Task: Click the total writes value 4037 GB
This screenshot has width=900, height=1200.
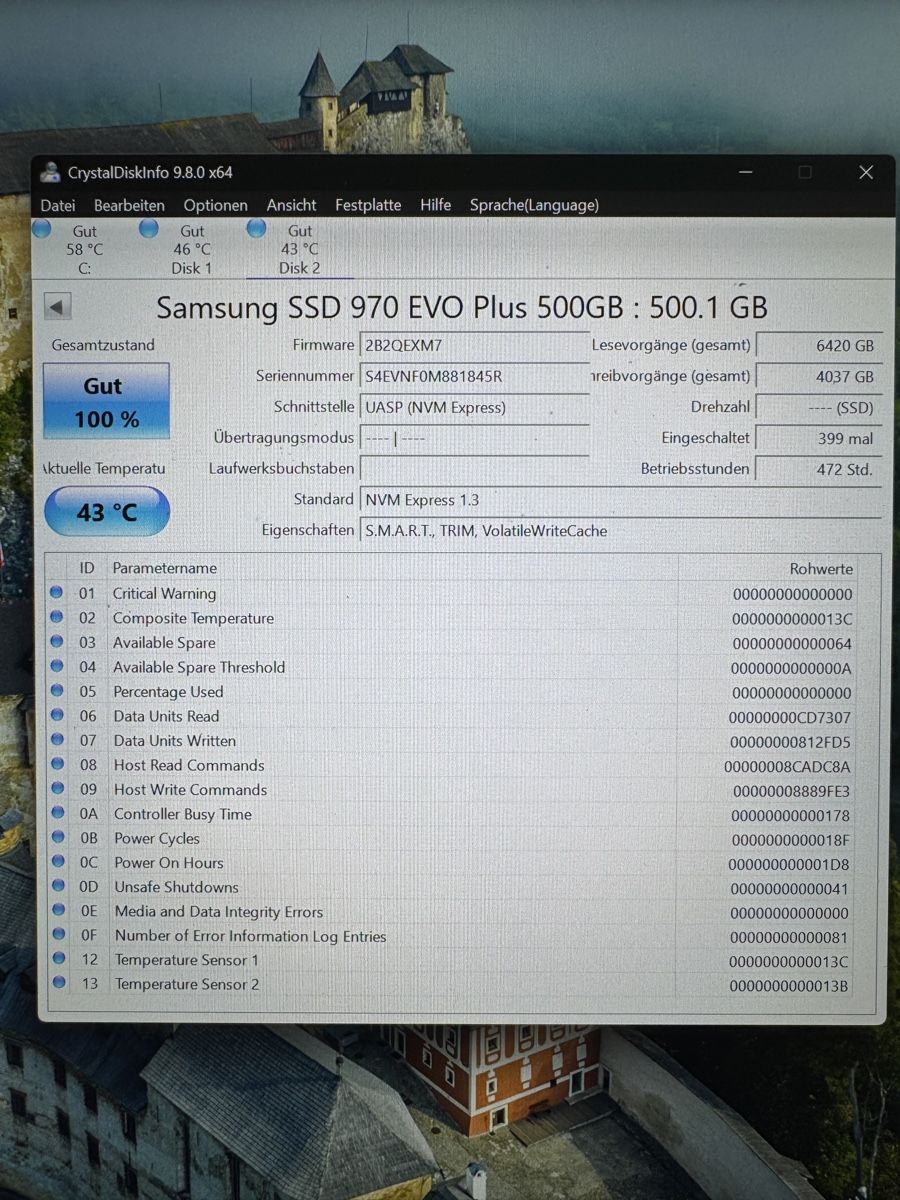Action: click(819, 377)
